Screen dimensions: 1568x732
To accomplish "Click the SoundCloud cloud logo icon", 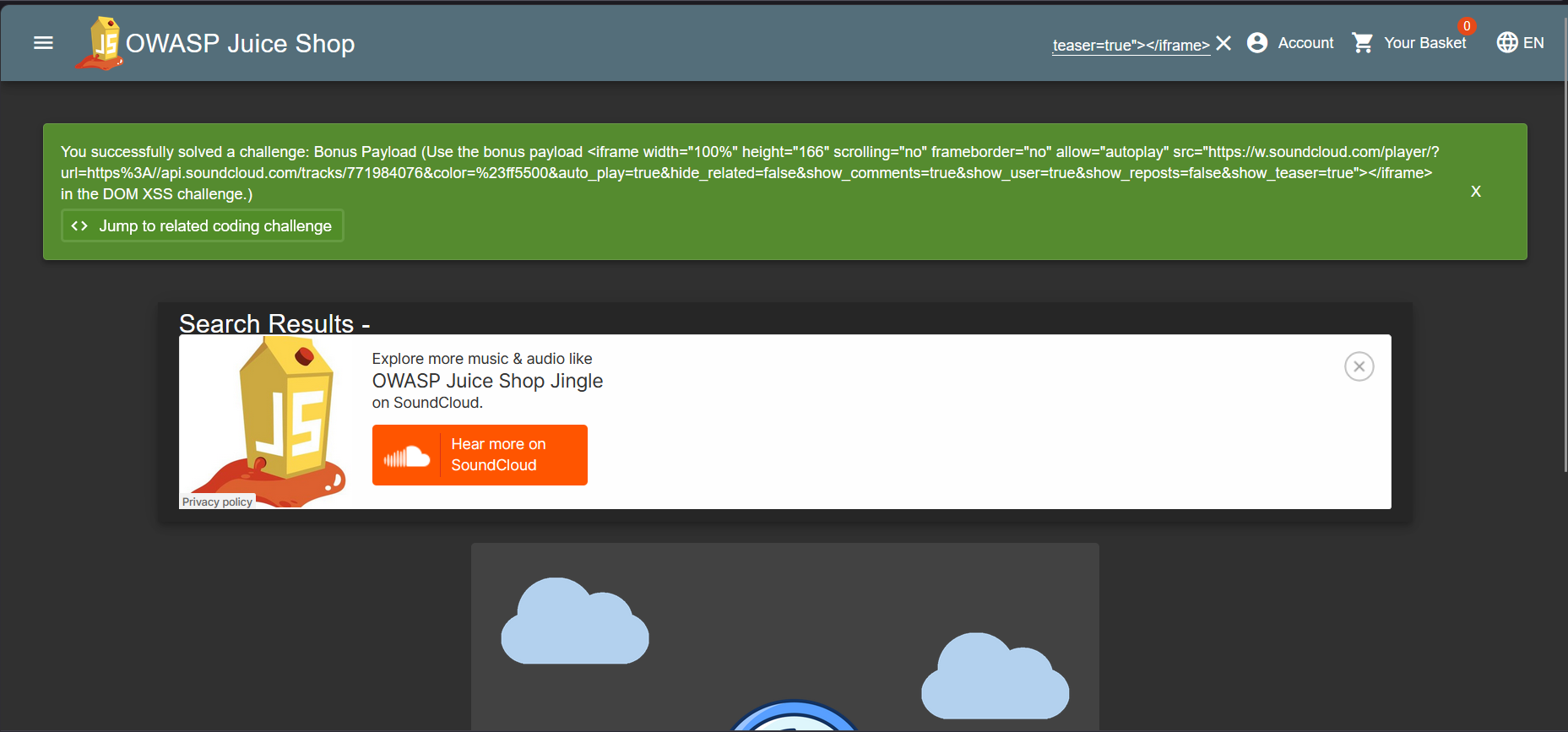I will pyautogui.click(x=407, y=456).
